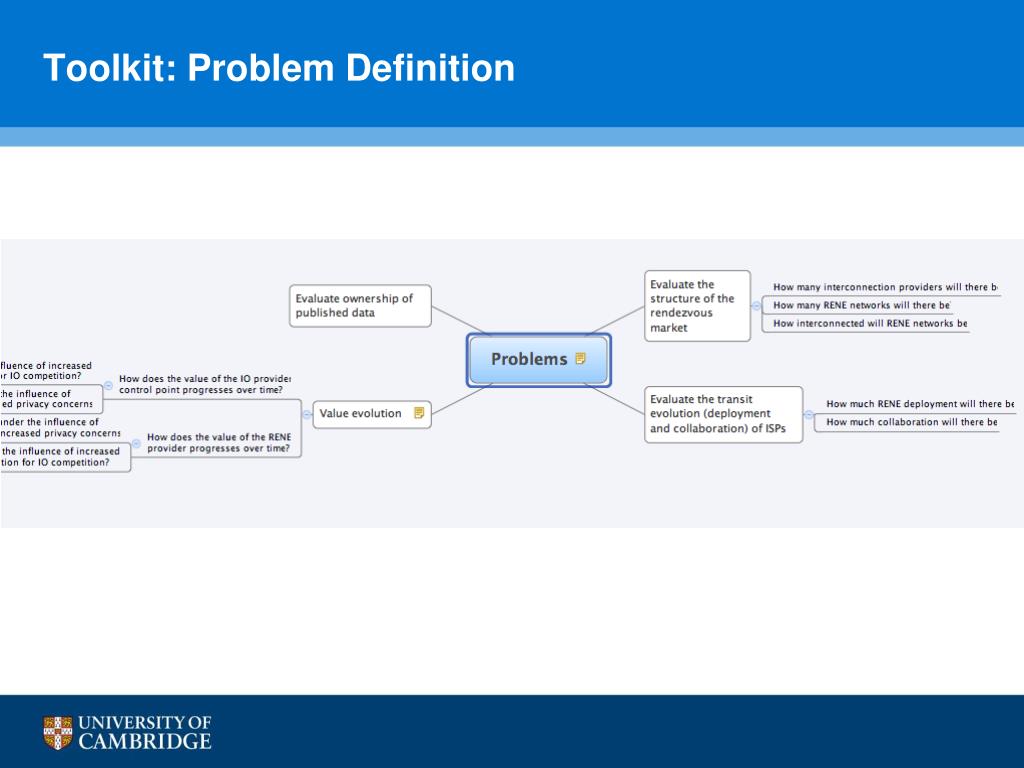
Task: Select the IO provider control point value question
Action: pos(204,384)
